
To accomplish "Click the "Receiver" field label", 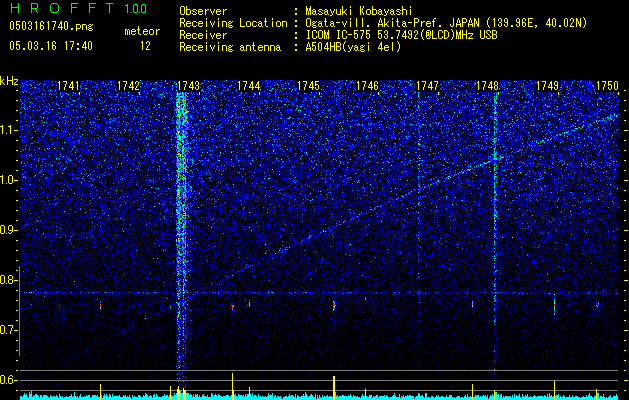I will [x=203, y=35].
